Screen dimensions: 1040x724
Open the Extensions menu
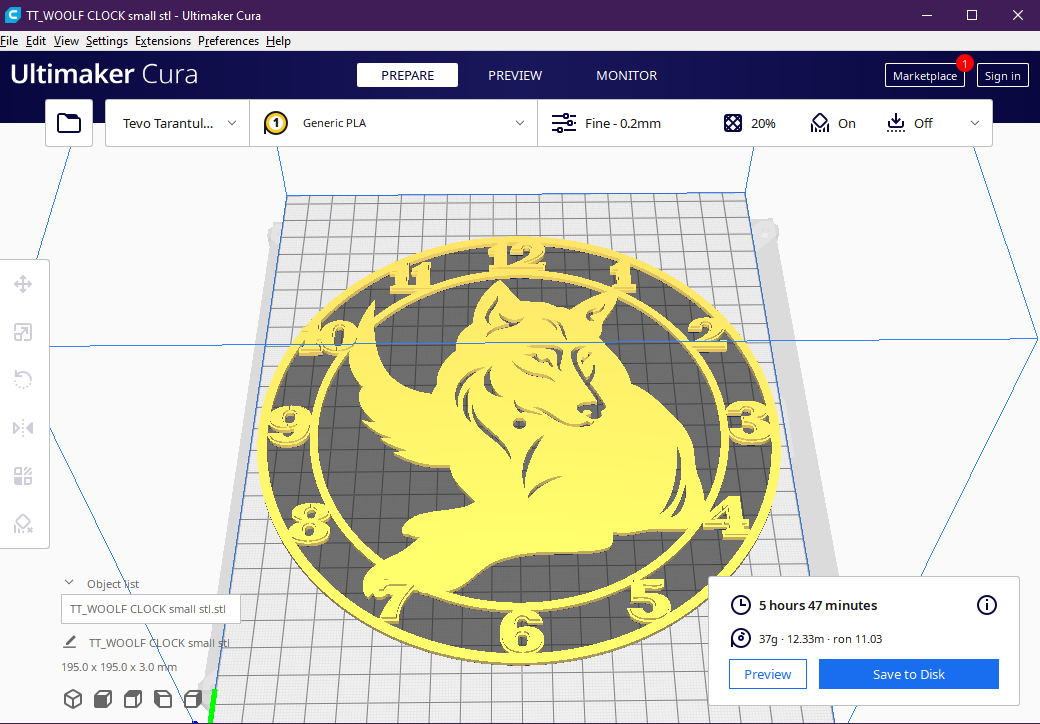162,41
